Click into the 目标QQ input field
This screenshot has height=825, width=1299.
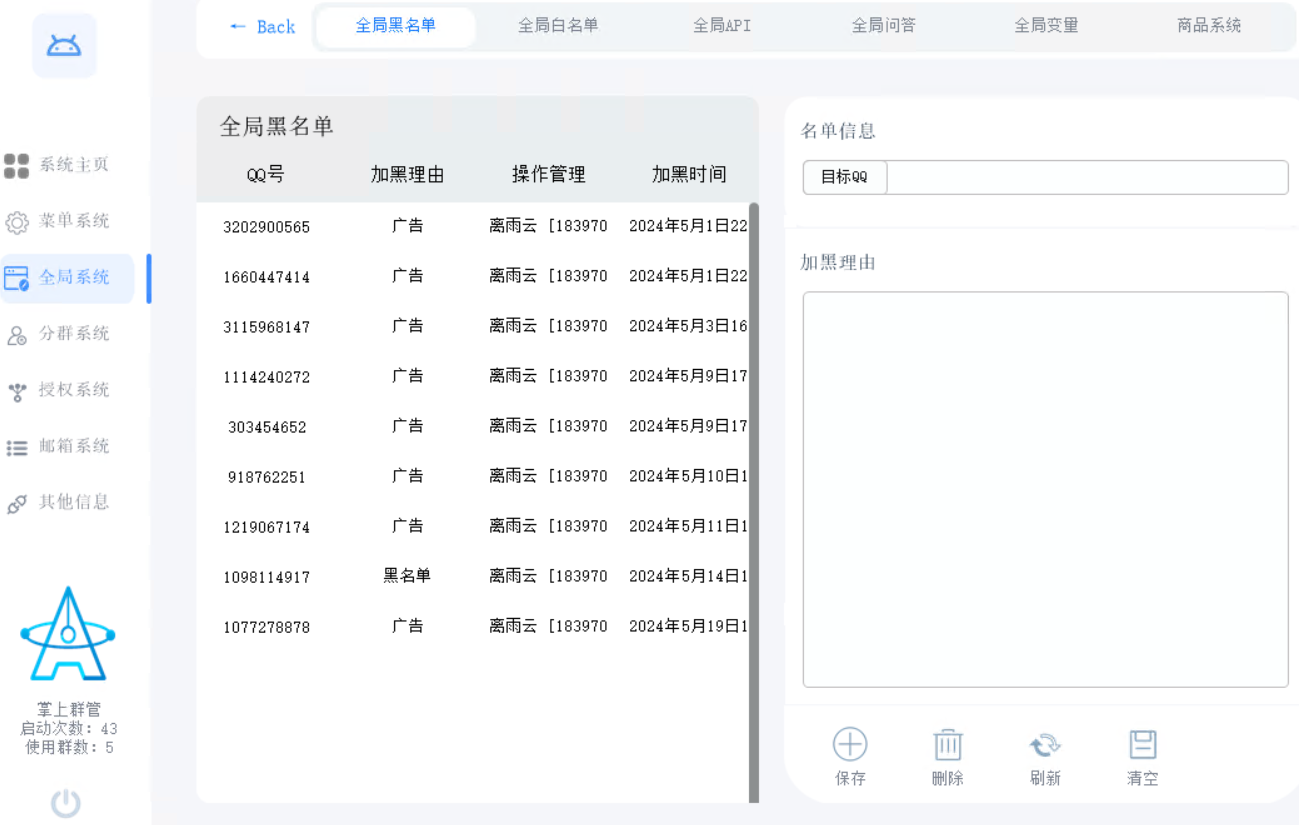coord(1087,177)
